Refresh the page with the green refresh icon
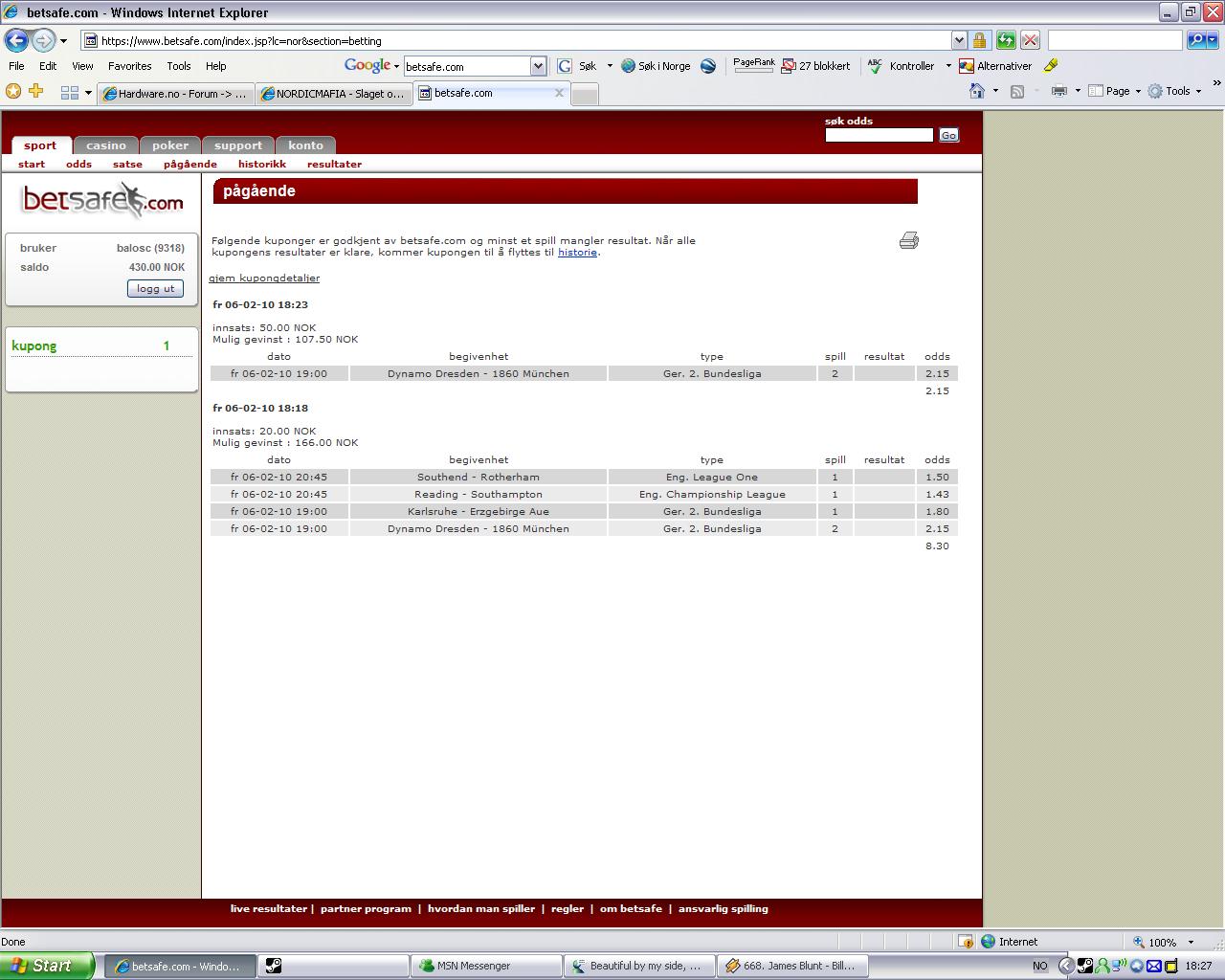 pyautogui.click(x=1005, y=40)
